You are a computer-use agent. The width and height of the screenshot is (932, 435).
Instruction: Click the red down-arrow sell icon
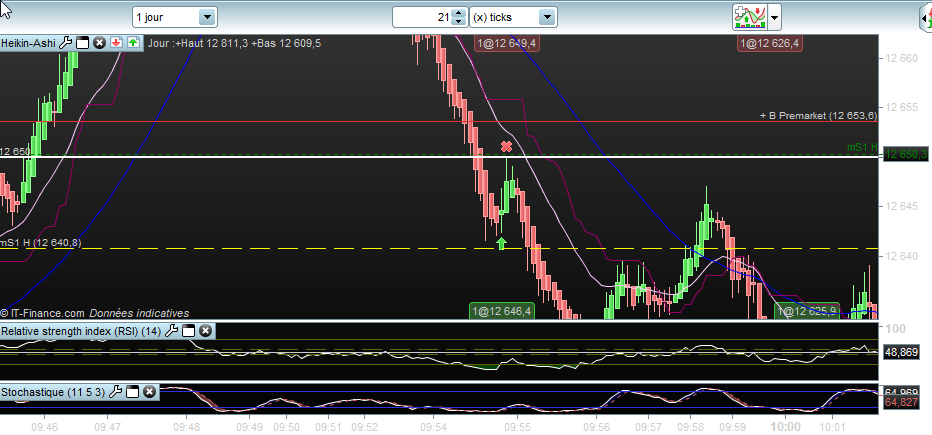tap(116, 43)
